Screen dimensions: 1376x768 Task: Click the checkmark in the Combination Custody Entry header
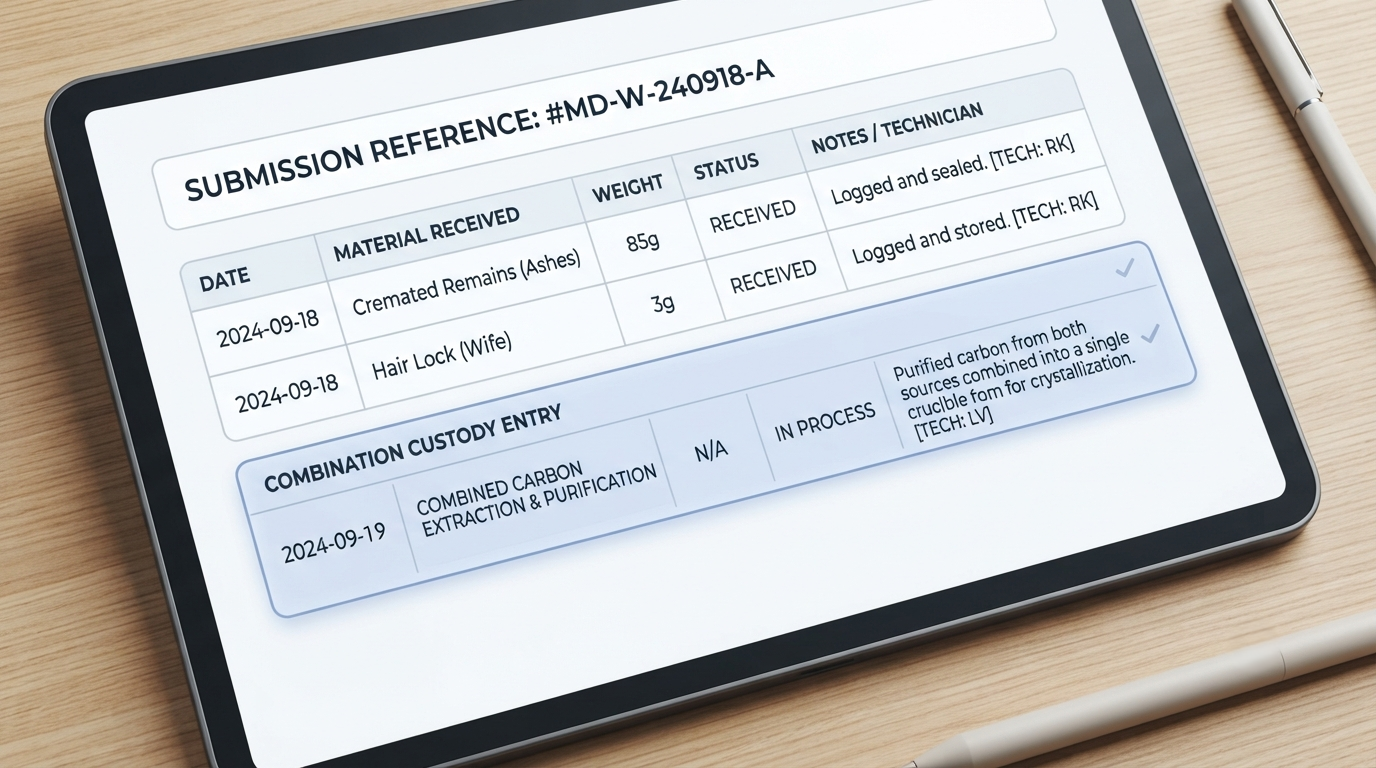click(x=1125, y=268)
